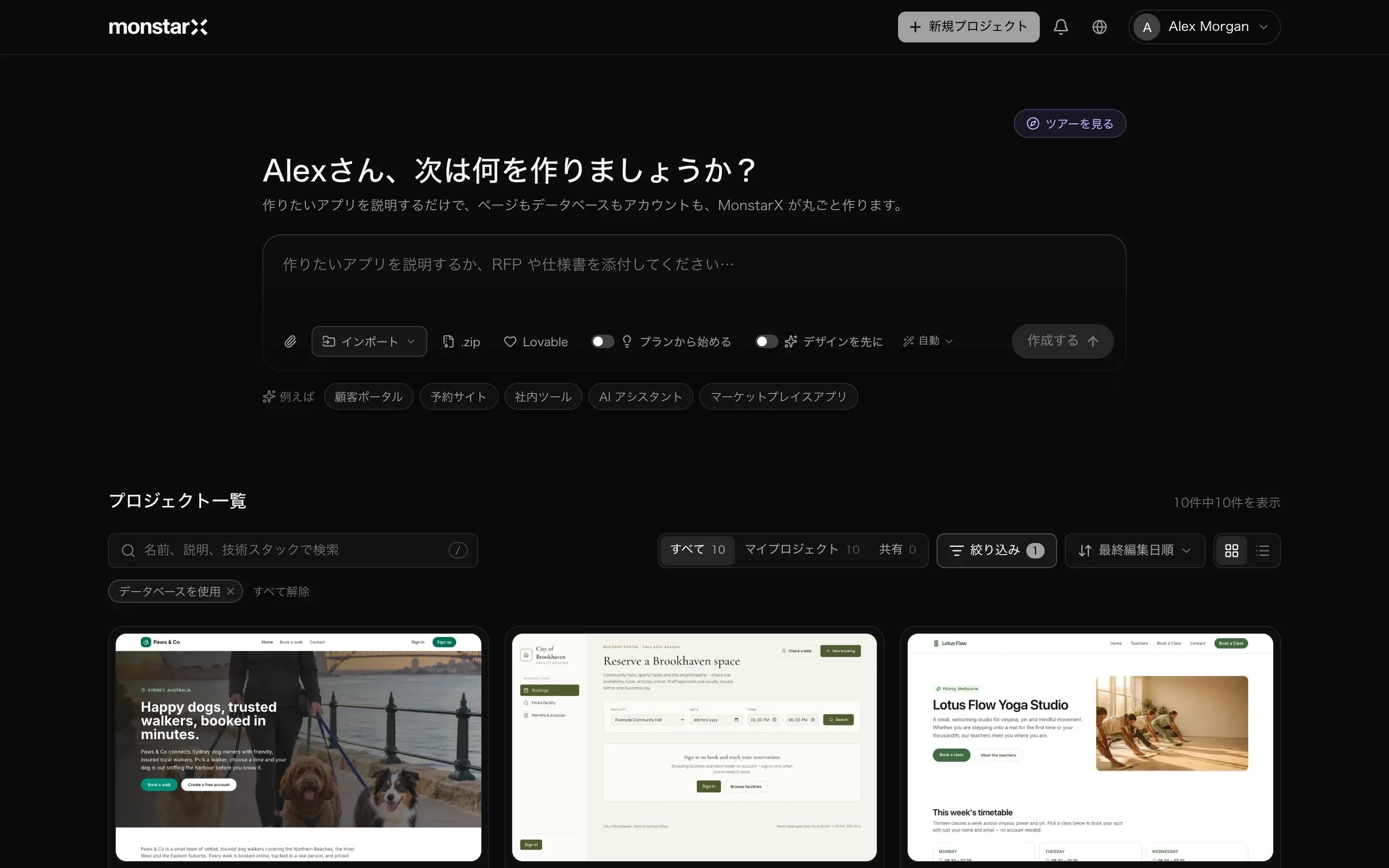Click the monstarX logo
The image size is (1389, 868).
point(158,27)
